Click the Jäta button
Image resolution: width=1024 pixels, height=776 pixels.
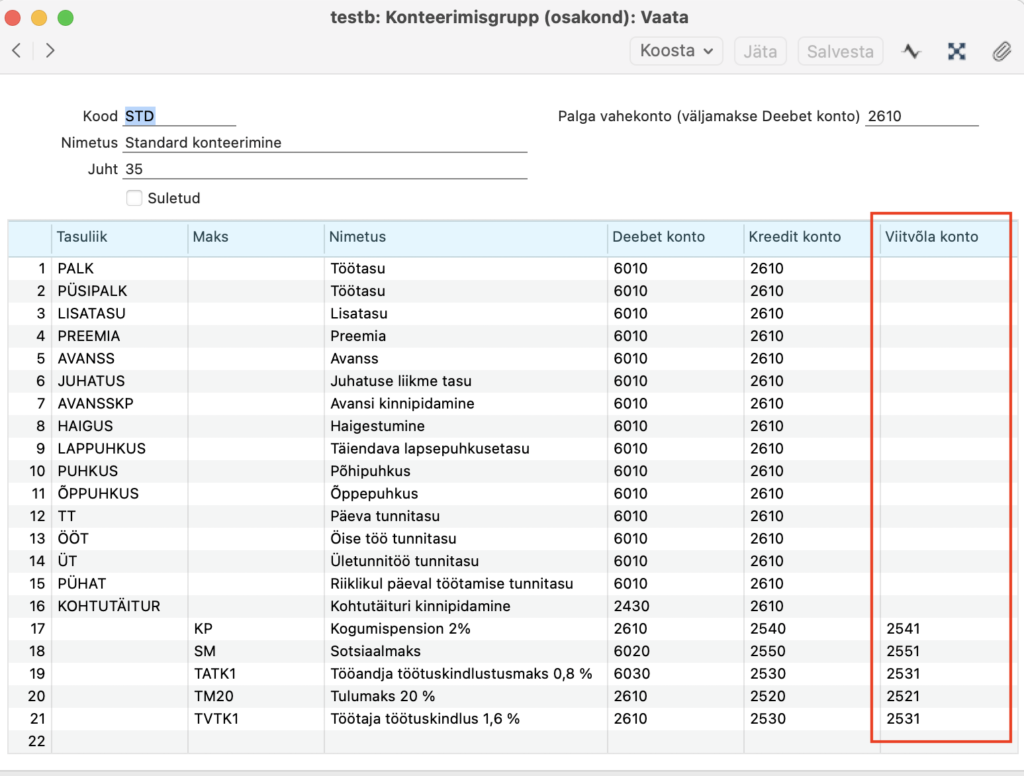point(760,51)
